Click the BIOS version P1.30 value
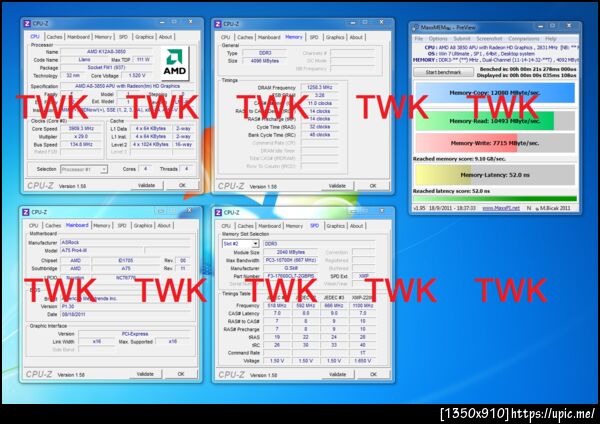Screen dimensions: 600x424 coord(125,307)
